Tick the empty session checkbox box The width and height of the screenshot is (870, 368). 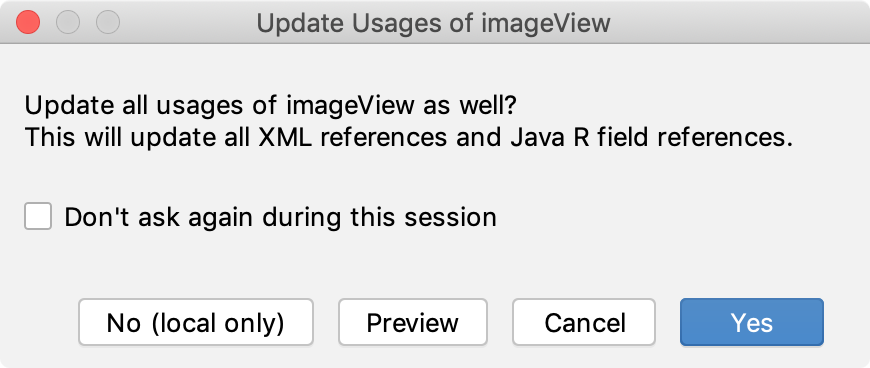point(38,216)
